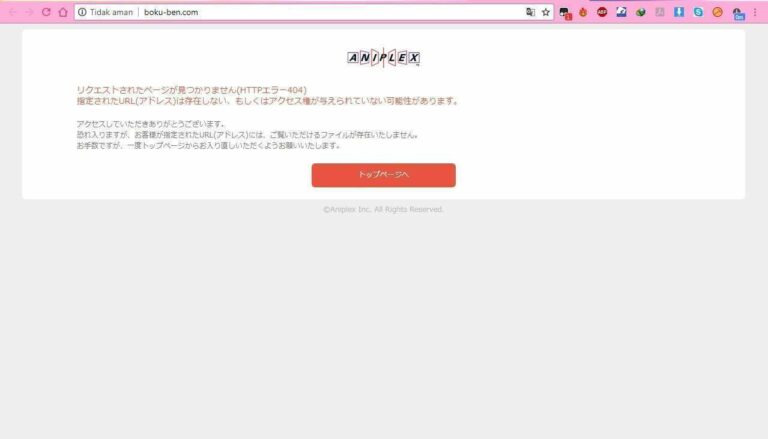The image size is (768, 439).
Task: Open the flame extension icon
Action: [x=583, y=12]
